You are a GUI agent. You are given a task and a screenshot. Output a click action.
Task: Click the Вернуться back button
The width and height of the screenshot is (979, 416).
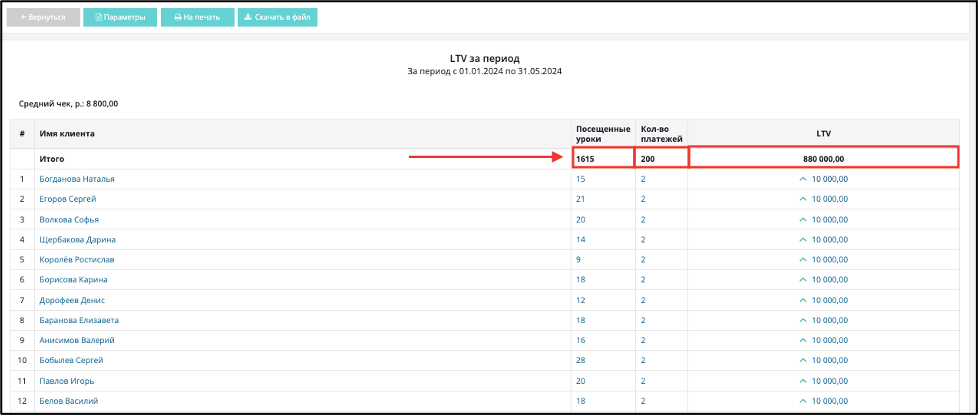point(43,17)
